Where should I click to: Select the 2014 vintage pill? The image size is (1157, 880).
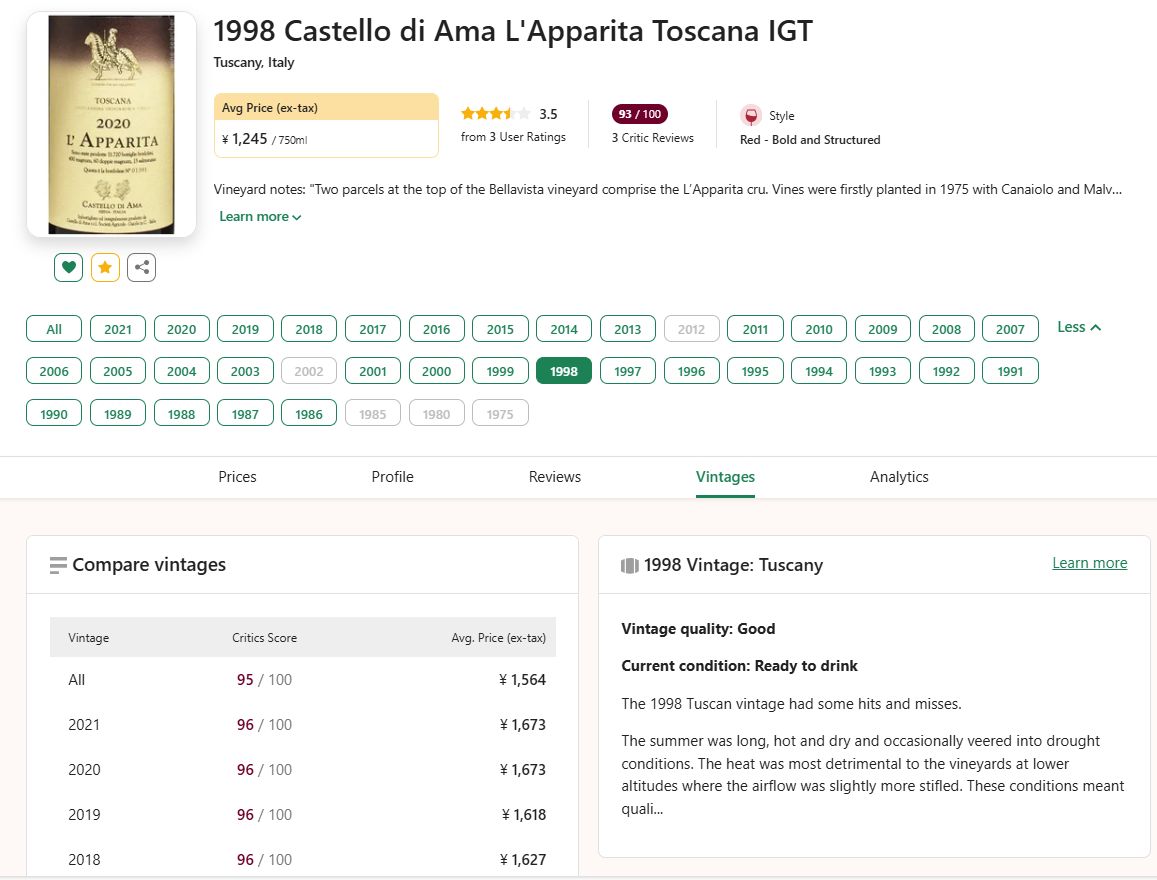point(564,329)
